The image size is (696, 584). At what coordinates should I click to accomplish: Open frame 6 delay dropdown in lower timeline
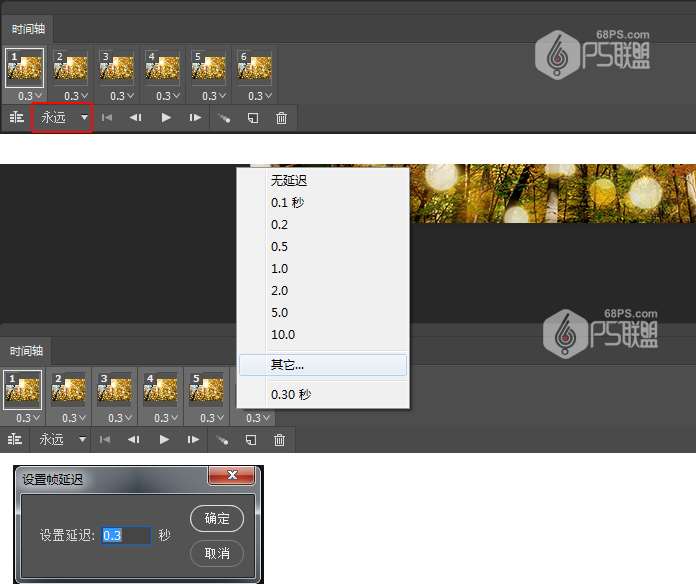tap(258, 418)
